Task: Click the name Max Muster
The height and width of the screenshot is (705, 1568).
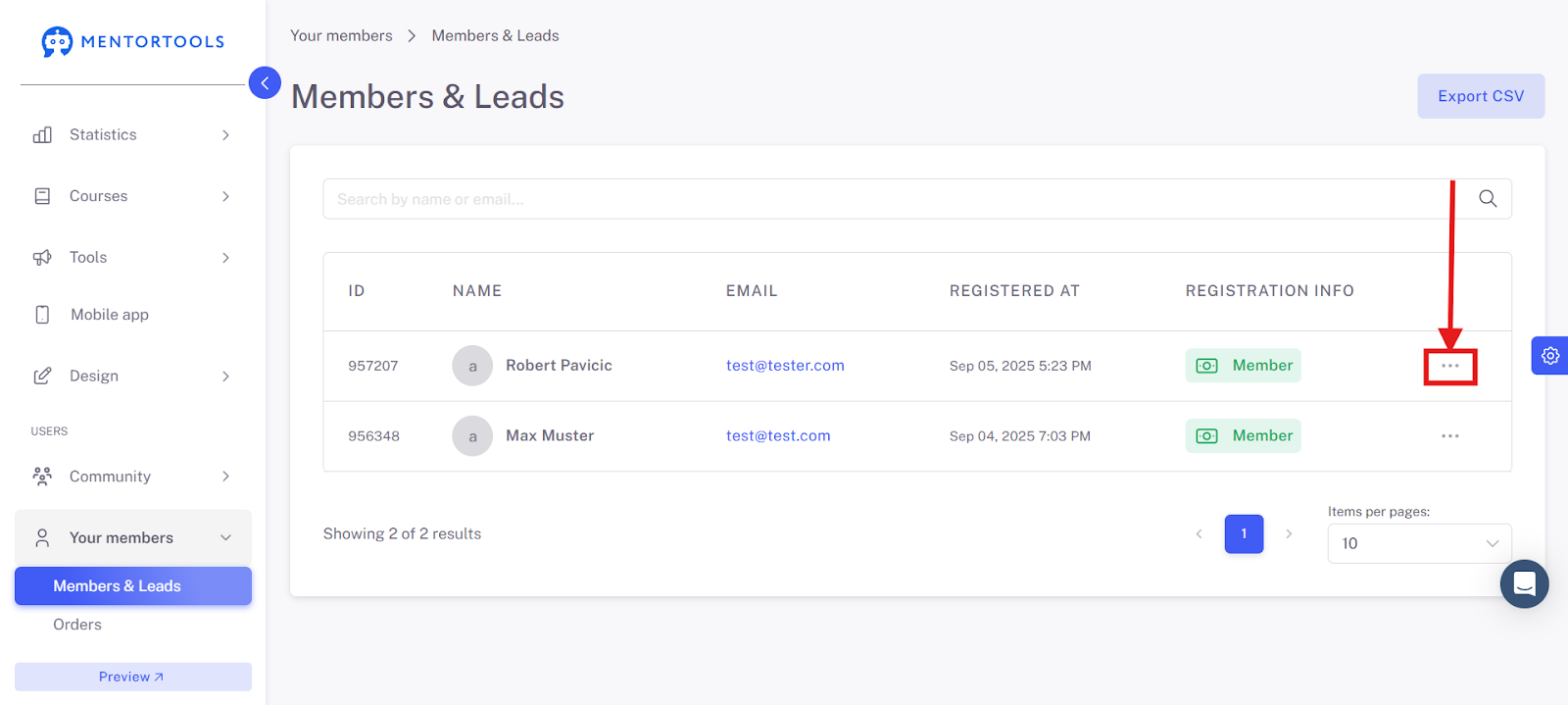Action: click(550, 436)
